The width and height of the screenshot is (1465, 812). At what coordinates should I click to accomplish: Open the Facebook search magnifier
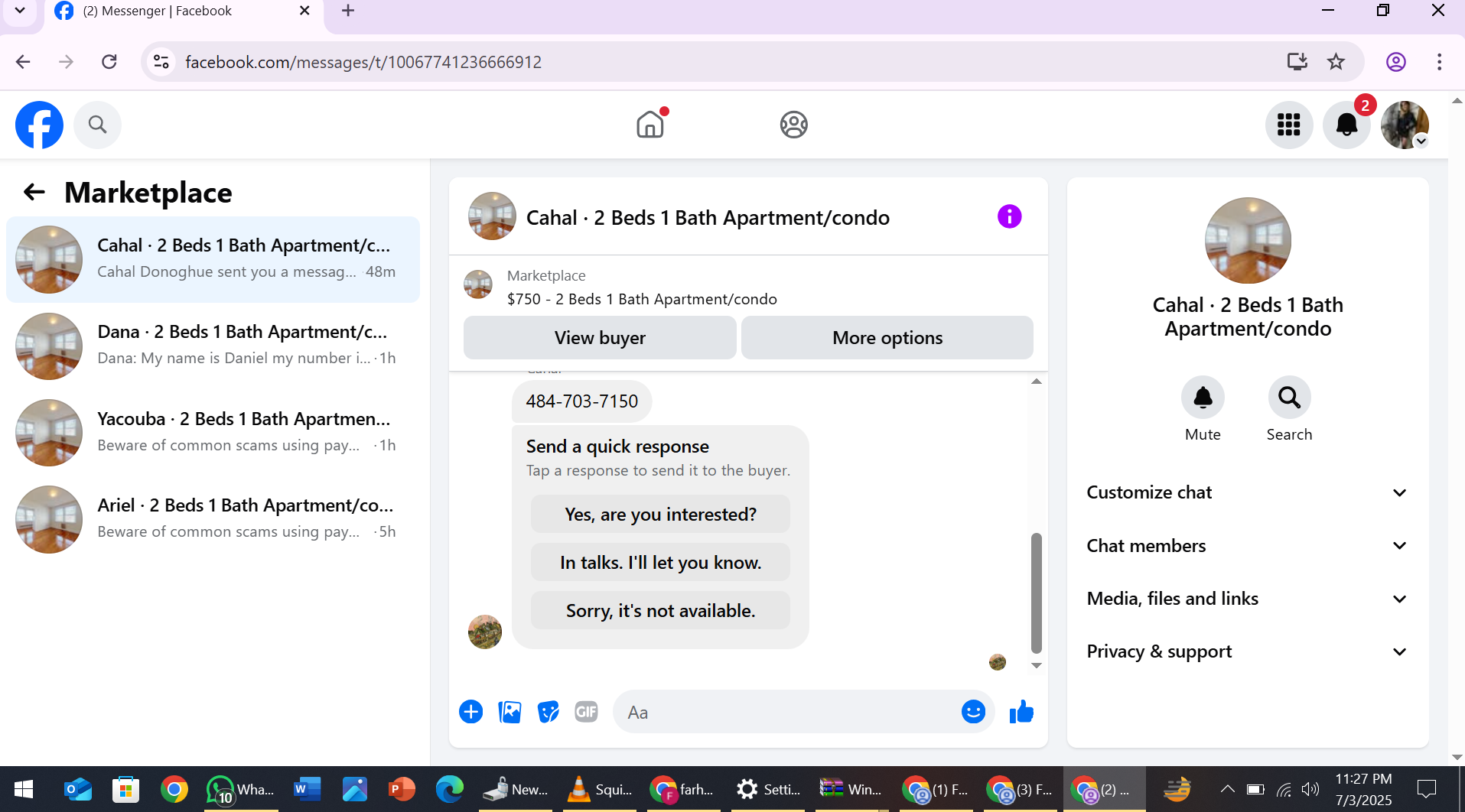[97, 125]
